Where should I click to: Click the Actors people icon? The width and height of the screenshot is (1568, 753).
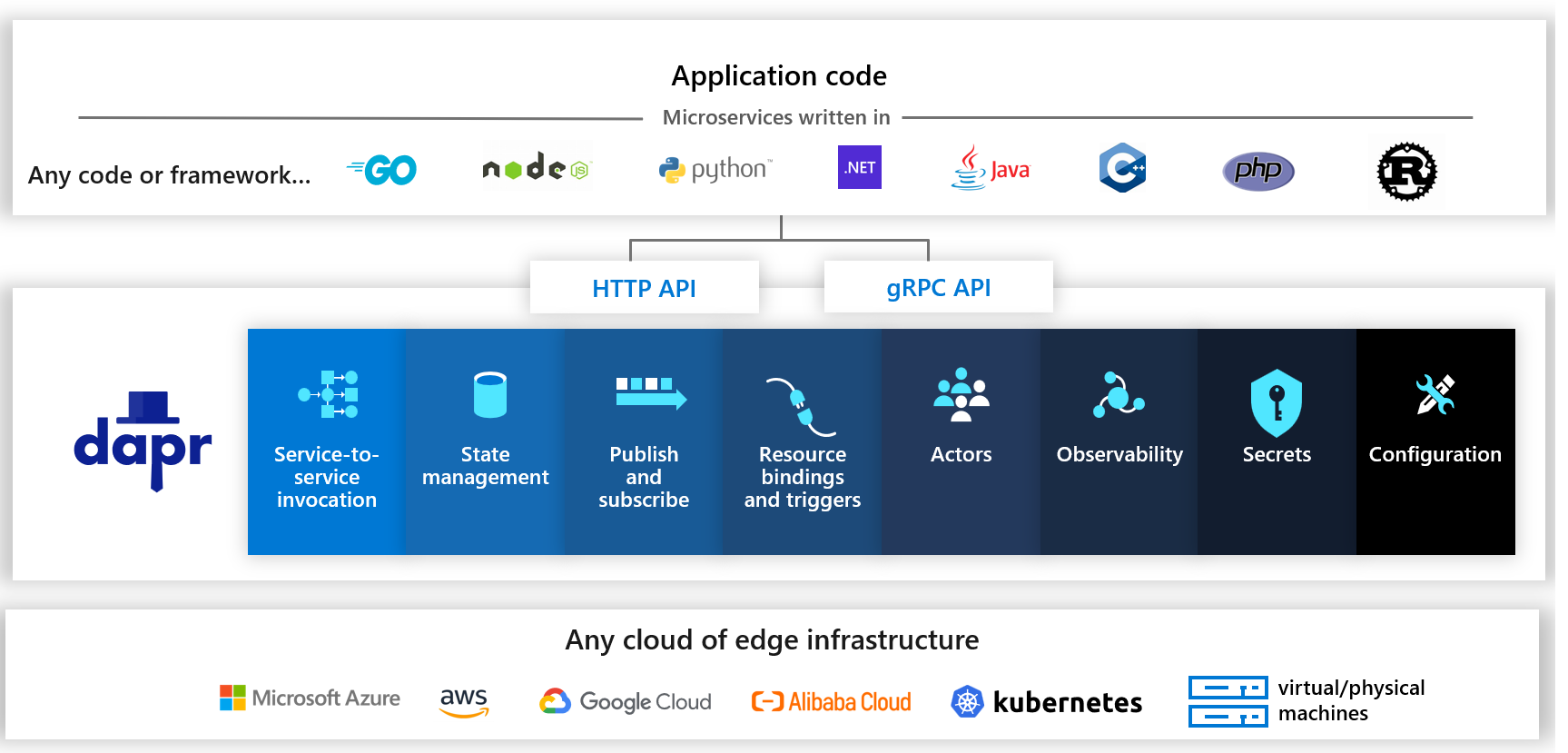(x=962, y=394)
